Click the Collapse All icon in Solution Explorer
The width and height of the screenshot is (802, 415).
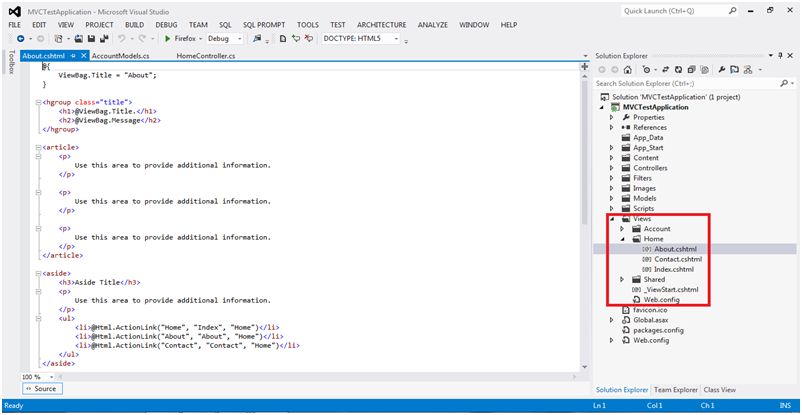click(691, 70)
